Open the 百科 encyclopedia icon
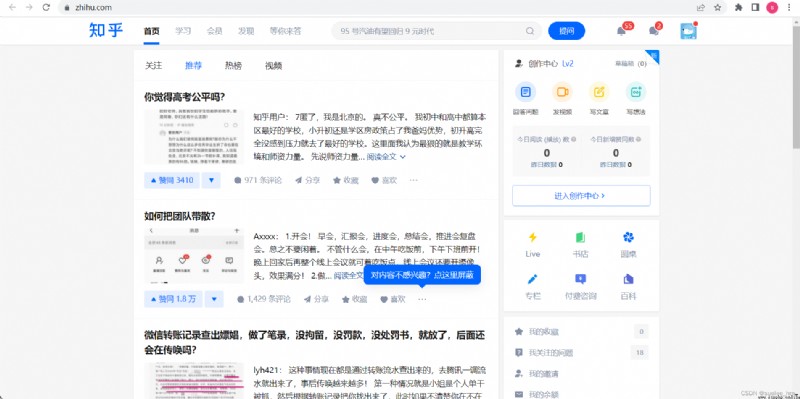This screenshot has height=399, width=800. pyautogui.click(x=628, y=279)
